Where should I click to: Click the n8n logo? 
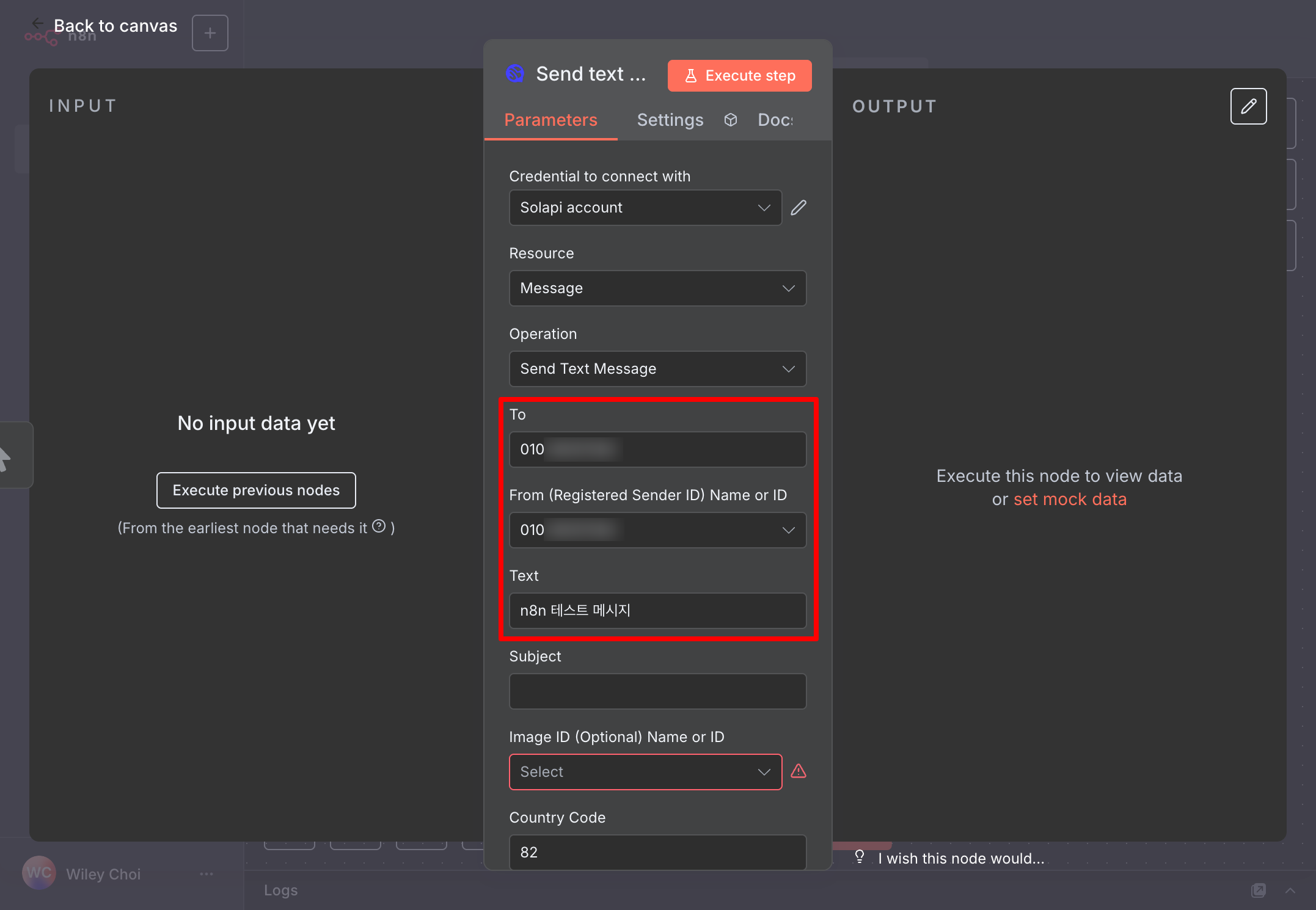pyautogui.click(x=60, y=37)
